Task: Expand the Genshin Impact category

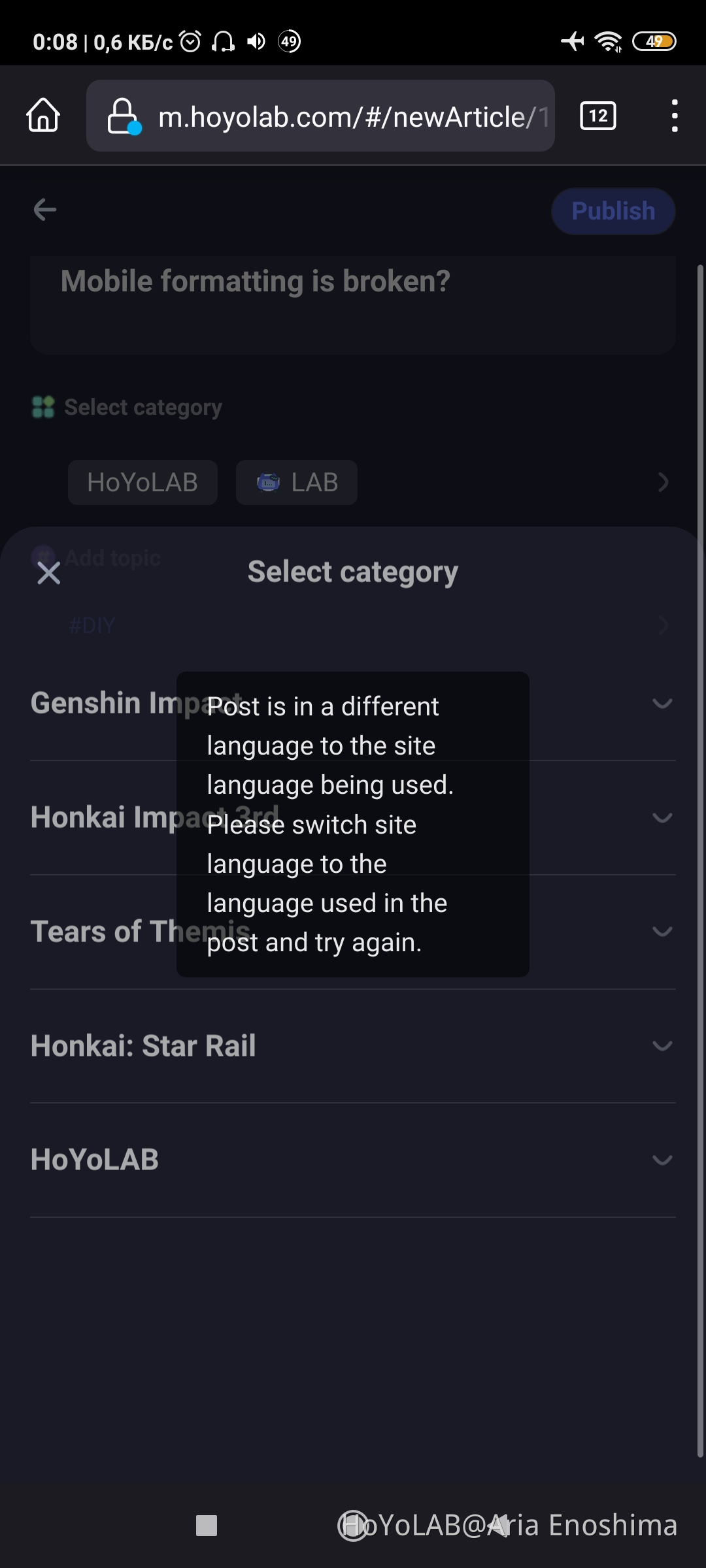Action: [662, 704]
